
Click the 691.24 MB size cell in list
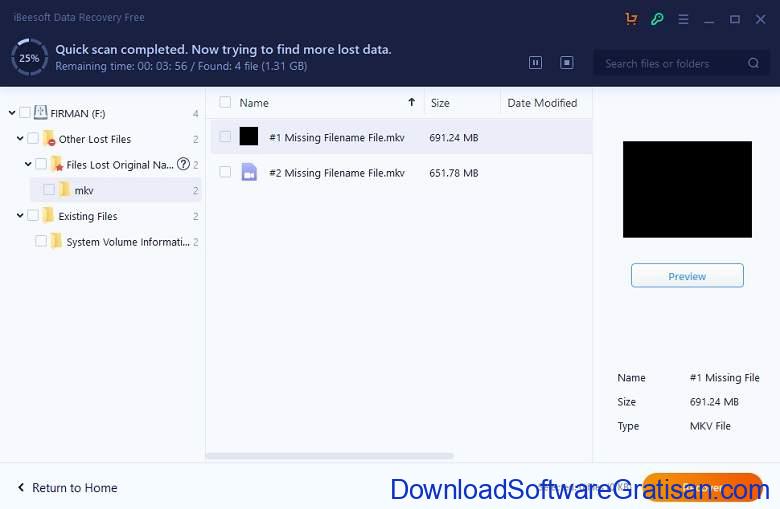pyautogui.click(x=454, y=137)
